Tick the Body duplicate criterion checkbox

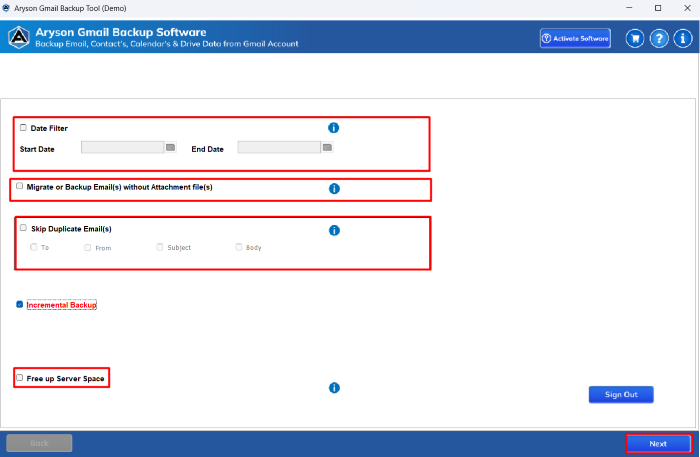coord(239,247)
